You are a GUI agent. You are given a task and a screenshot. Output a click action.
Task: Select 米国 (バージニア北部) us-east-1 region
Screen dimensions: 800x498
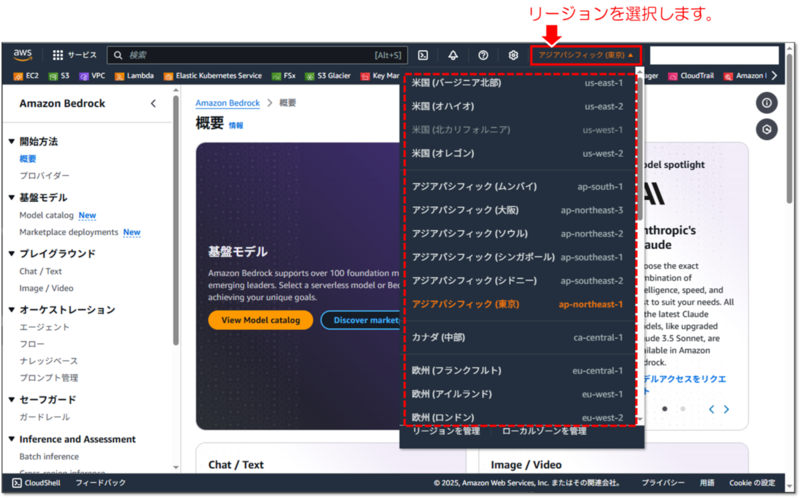coord(517,83)
